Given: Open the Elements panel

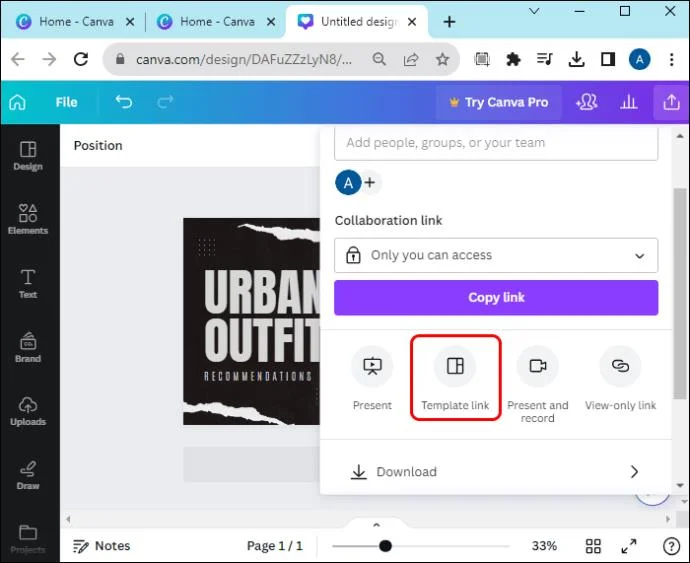Looking at the screenshot, I should (x=28, y=219).
